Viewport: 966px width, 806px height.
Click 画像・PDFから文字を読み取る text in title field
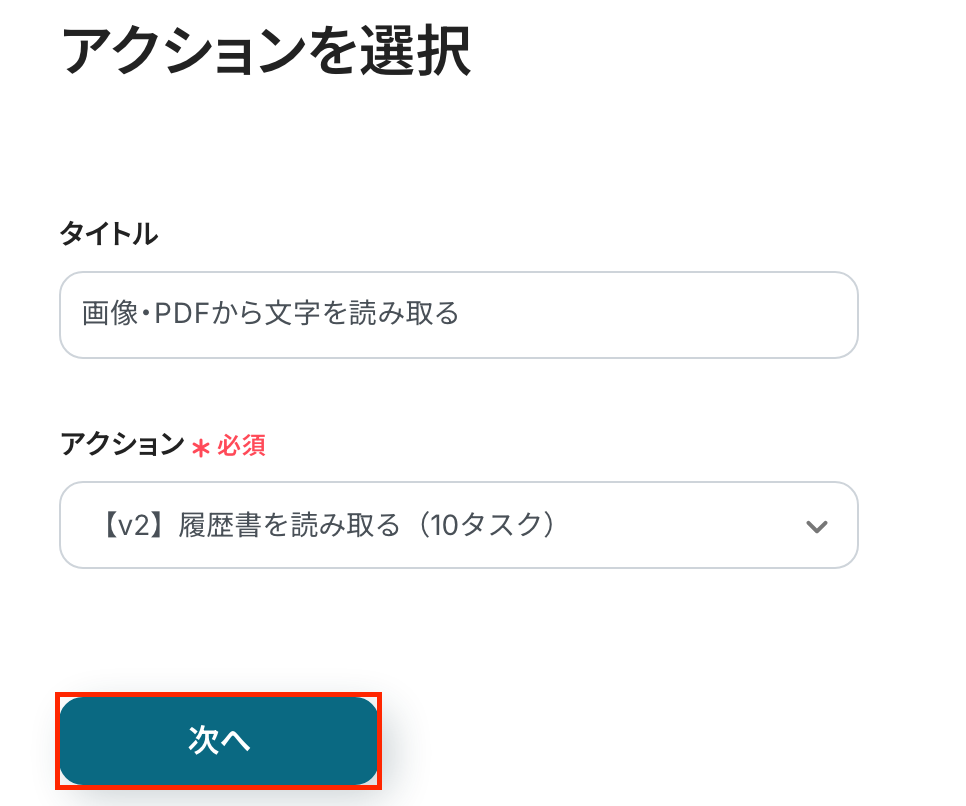(x=270, y=315)
